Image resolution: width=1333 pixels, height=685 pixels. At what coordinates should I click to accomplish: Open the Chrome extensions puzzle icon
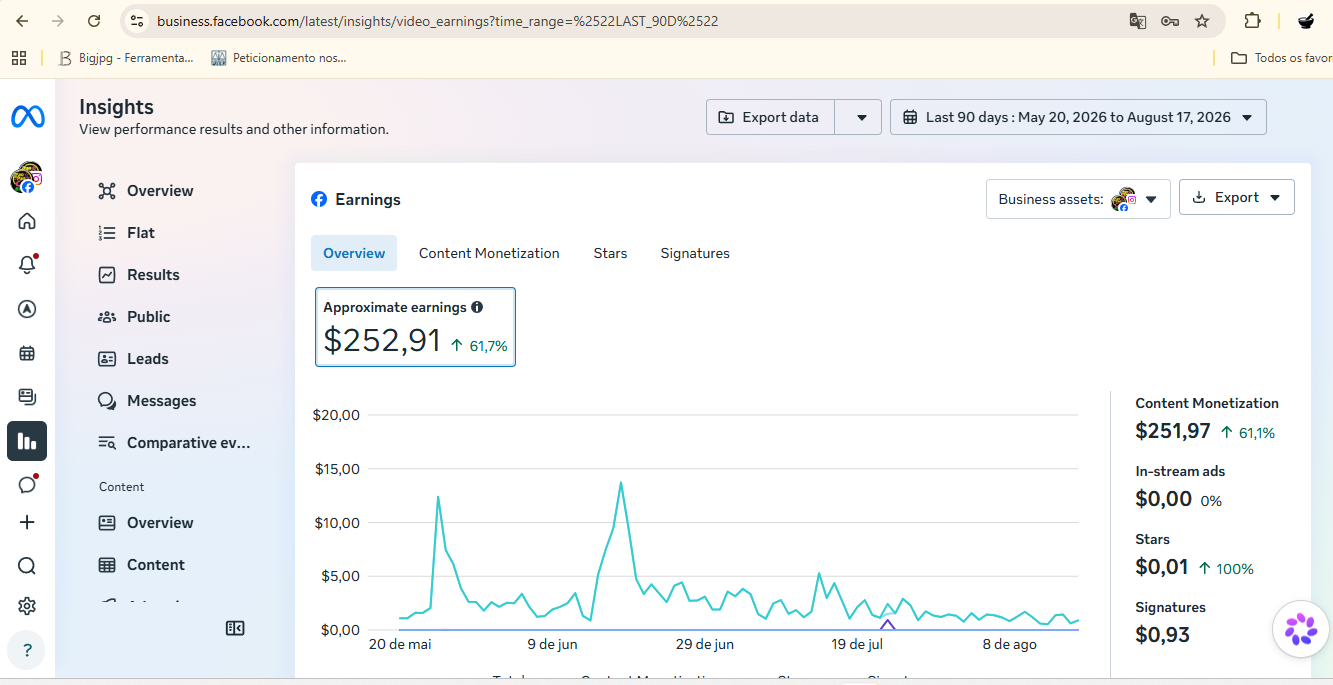coord(1252,21)
